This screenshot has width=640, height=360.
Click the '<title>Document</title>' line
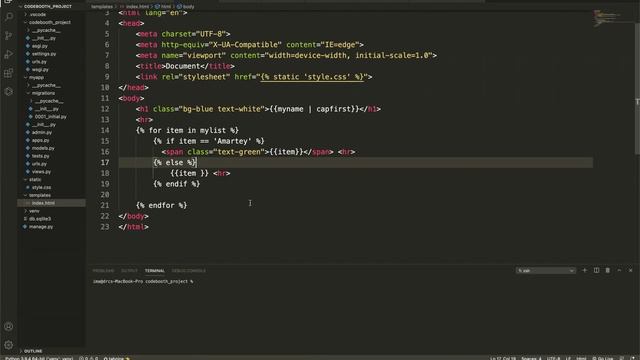click(185, 66)
